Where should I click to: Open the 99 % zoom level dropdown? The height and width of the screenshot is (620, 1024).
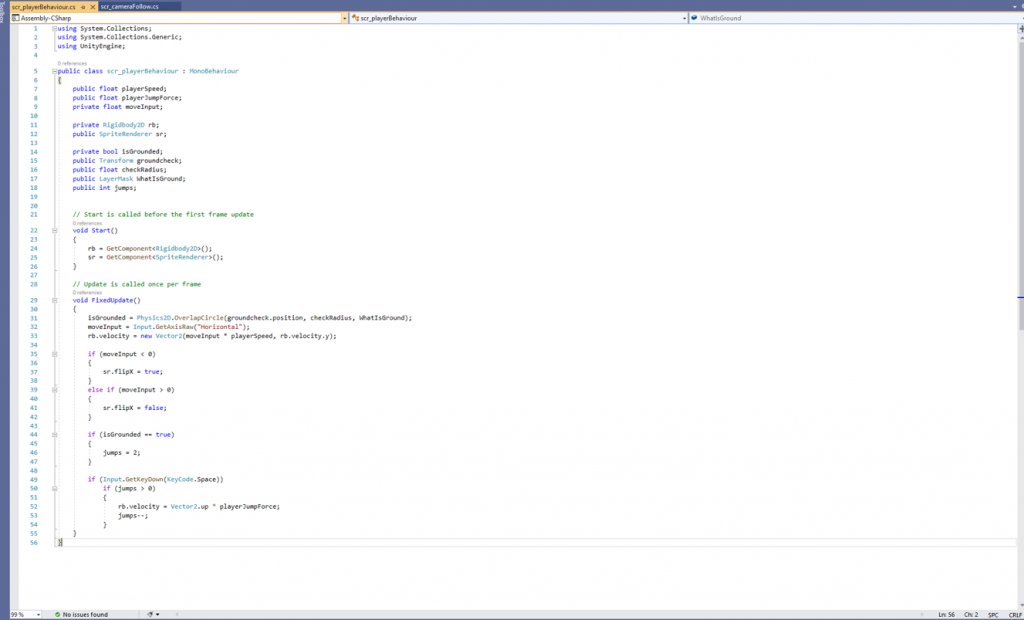click(x=38, y=614)
